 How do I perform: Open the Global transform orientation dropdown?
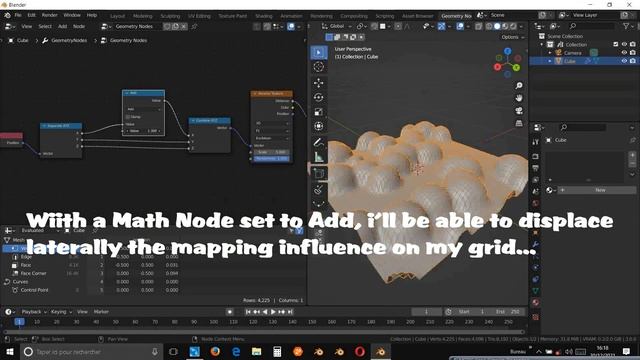pyautogui.click(x=337, y=26)
